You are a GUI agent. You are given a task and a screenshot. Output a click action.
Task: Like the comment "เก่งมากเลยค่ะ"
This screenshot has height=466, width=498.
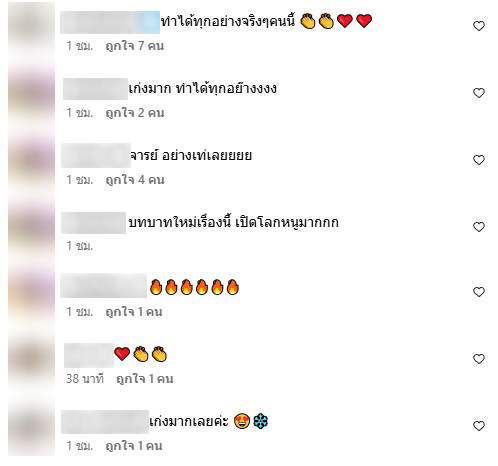pos(479,426)
